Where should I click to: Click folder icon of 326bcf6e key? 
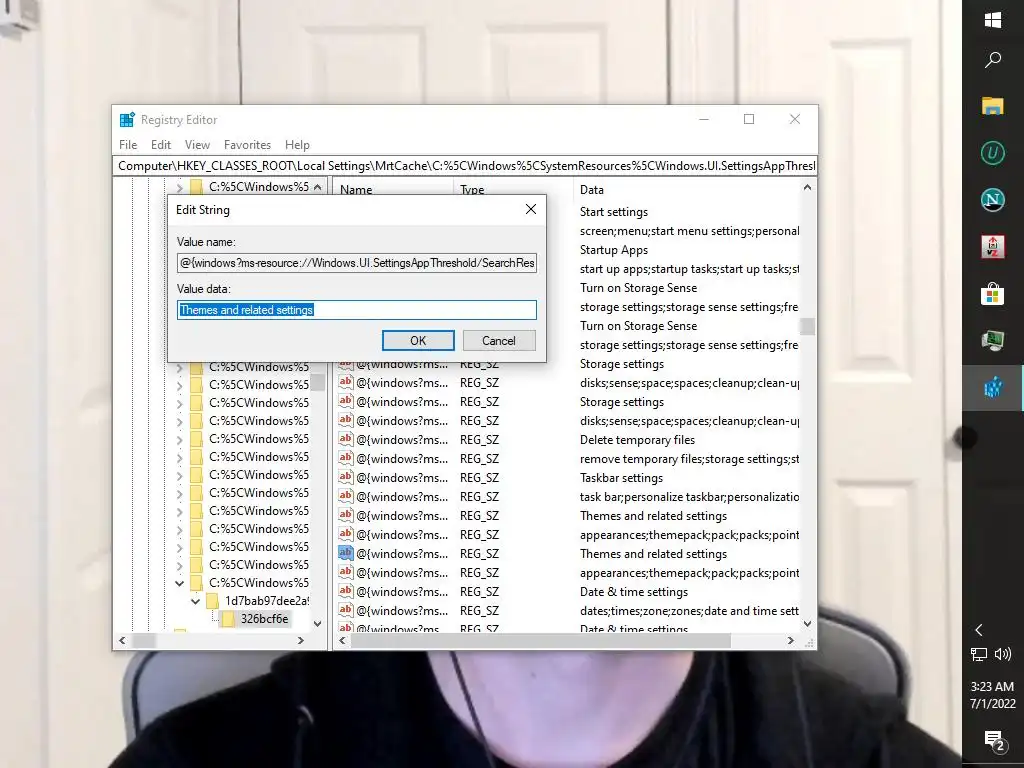click(228, 619)
